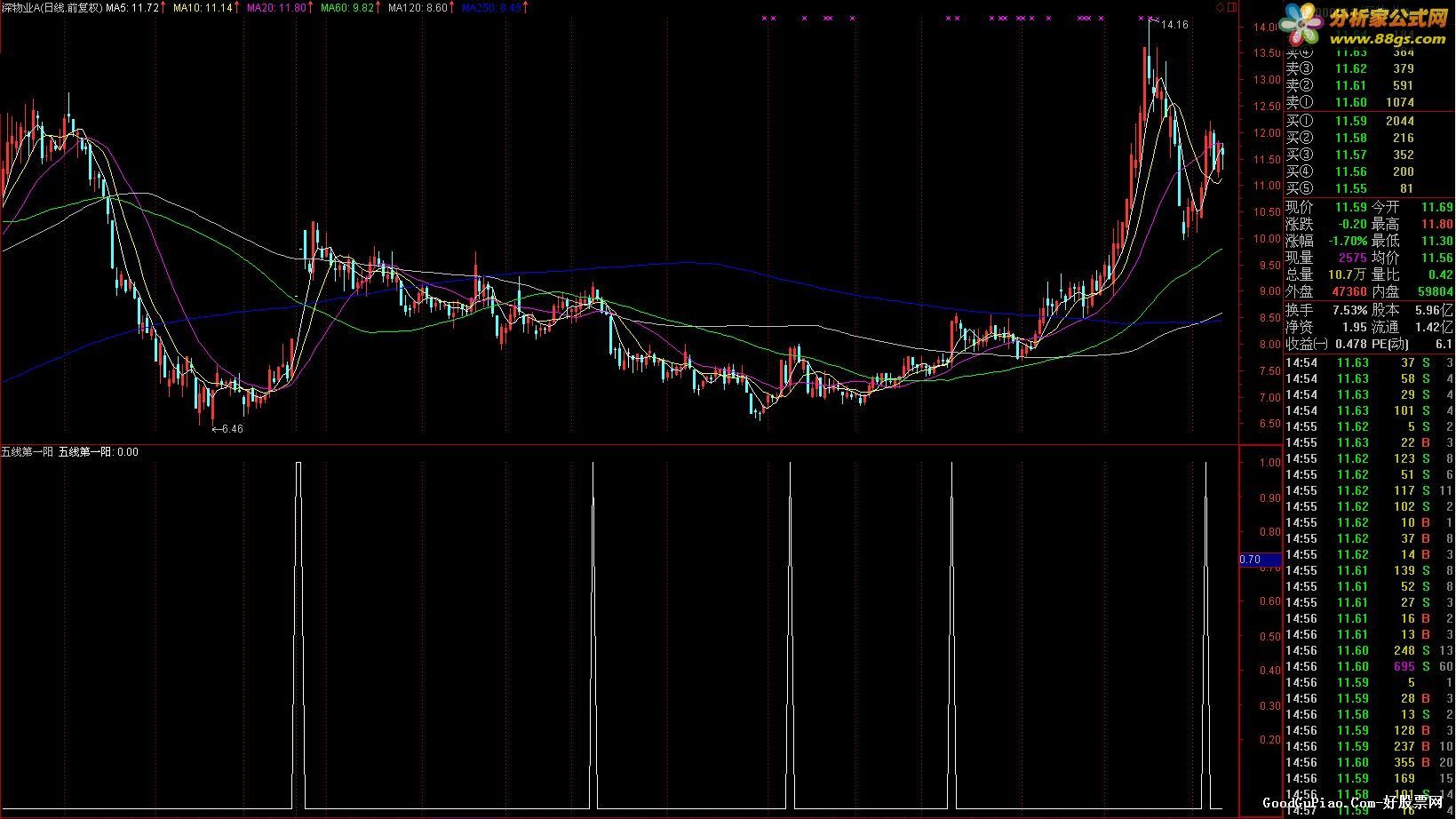Viewport: 1456px width, 819px height.
Task: Click the 买② bid row at 11.58
Action: [1350, 138]
